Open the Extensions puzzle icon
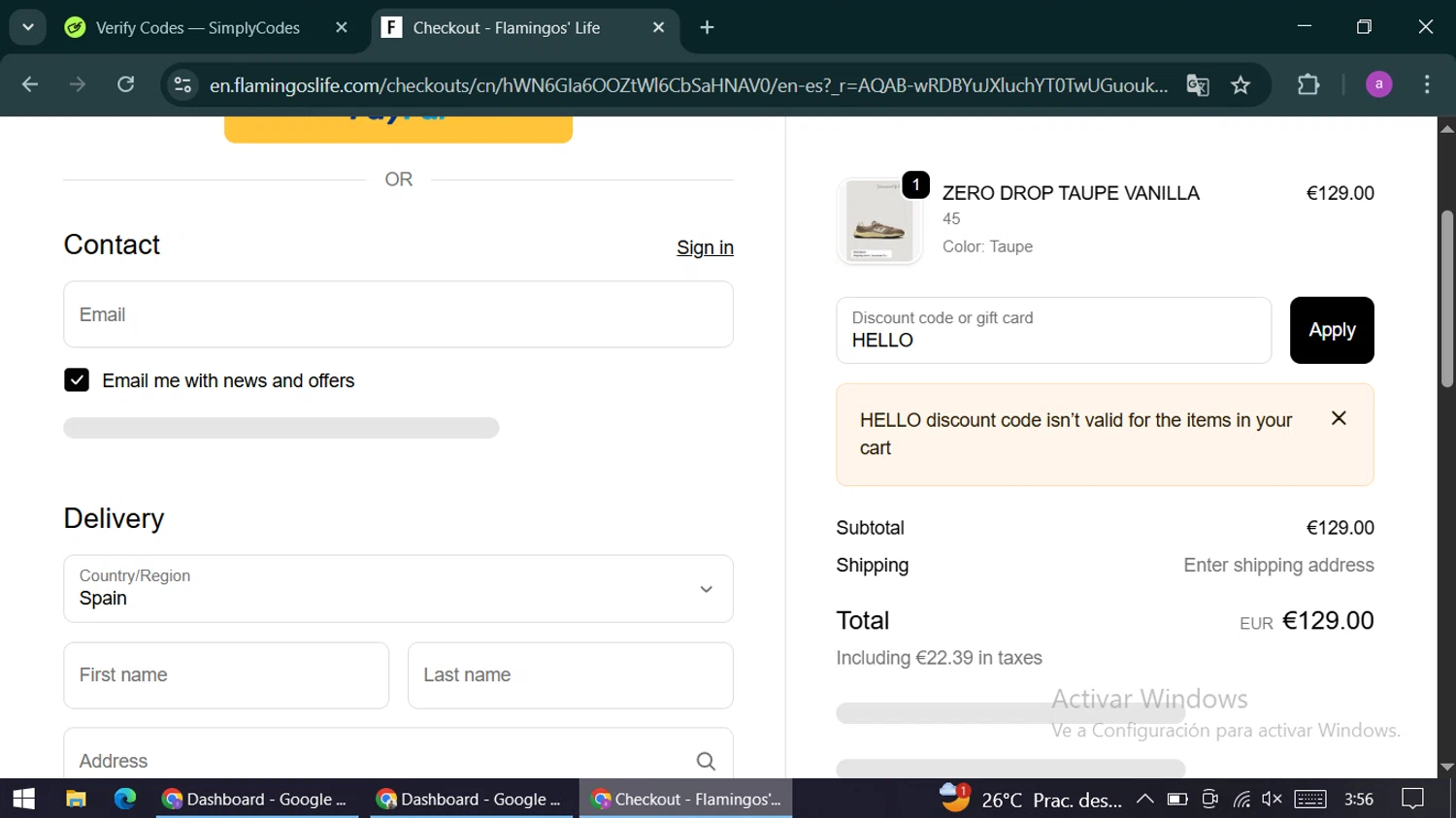 tap(1308, 85)
